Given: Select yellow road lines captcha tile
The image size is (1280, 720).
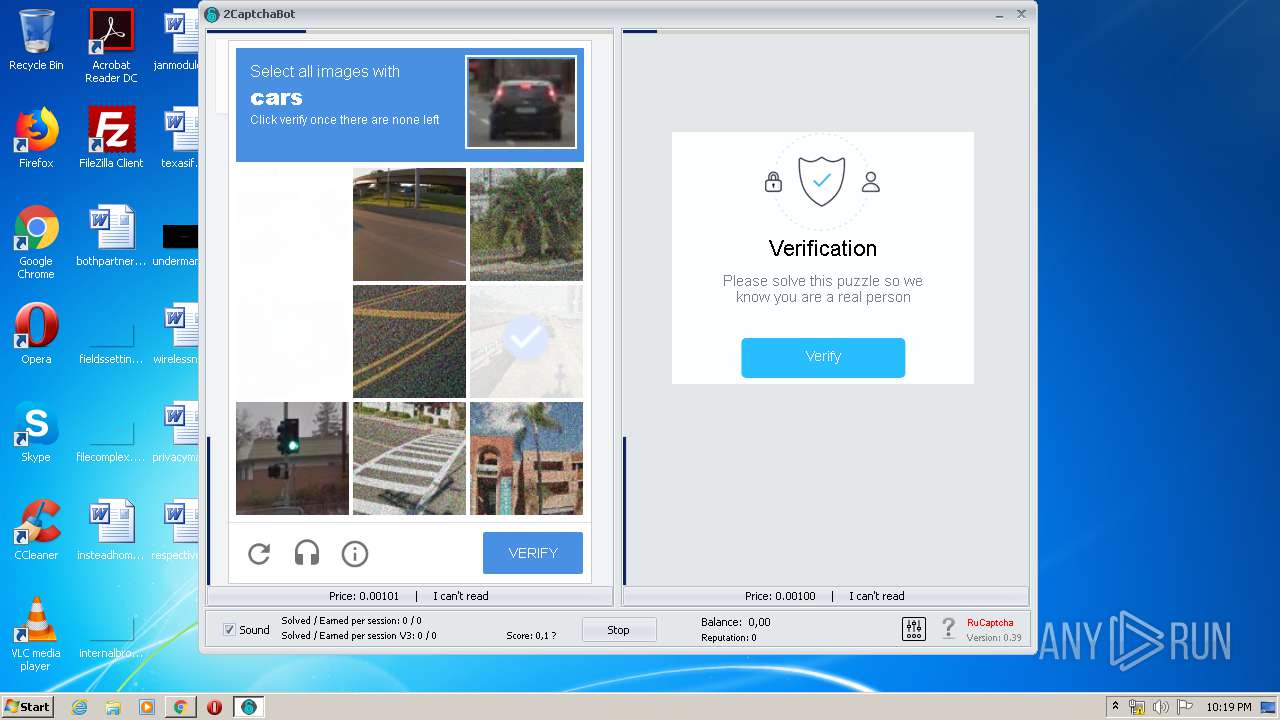Looking at the screenshot, I should pos(409,341).
